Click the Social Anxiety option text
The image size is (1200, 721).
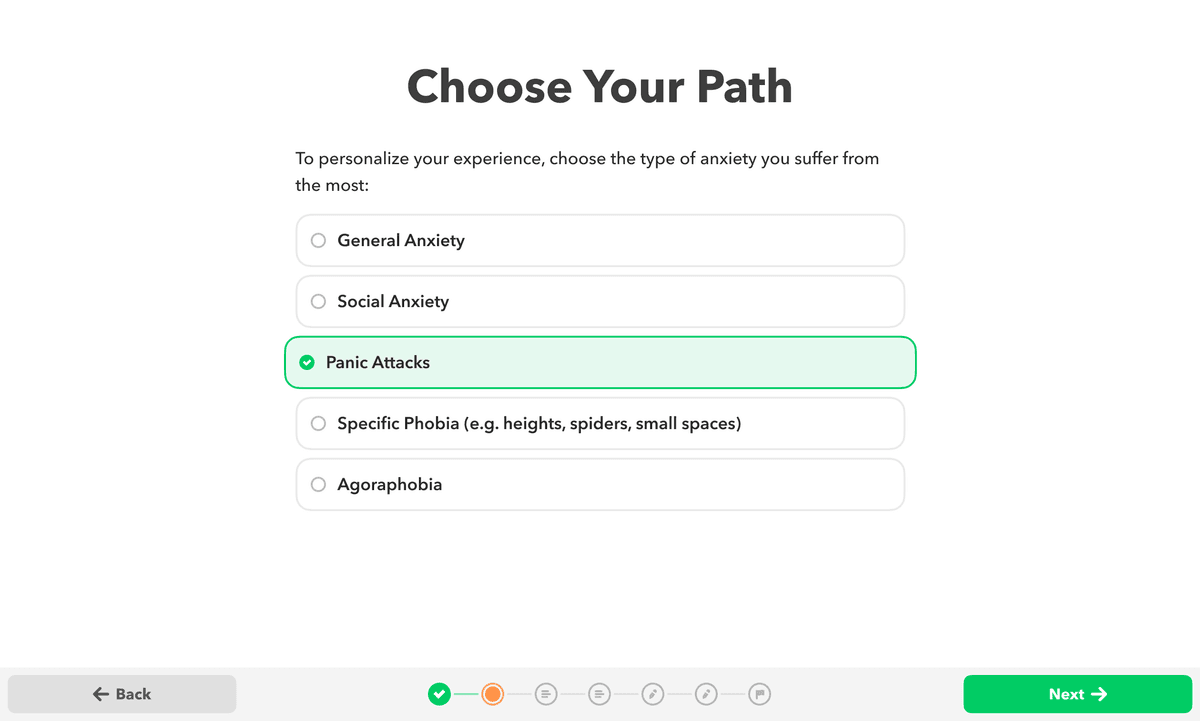pos(393,301)
